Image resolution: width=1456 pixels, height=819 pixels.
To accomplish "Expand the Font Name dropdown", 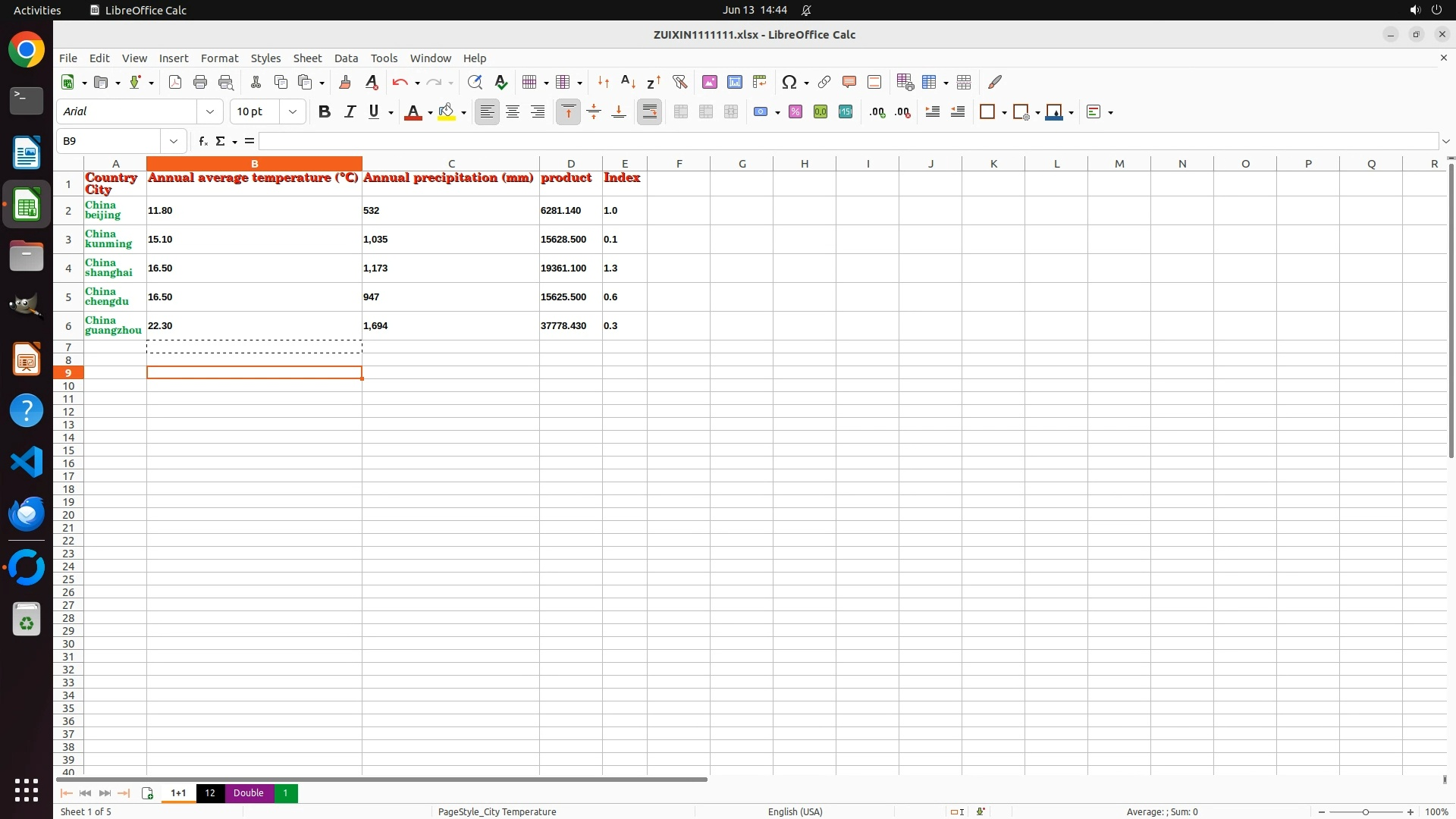I will tap(210, 112).
